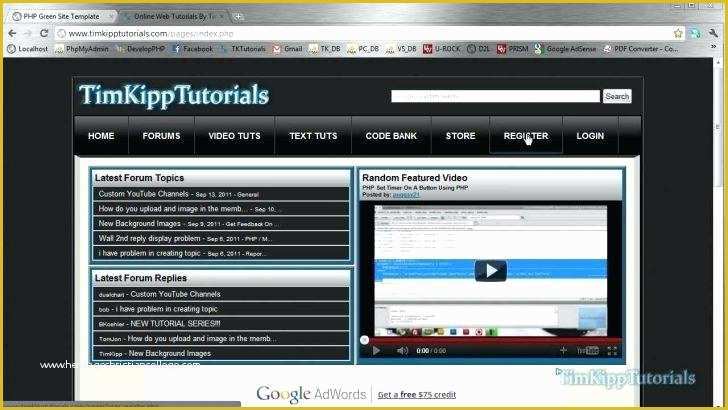Open the PhpMyAdmin bookmark

click(82, 49)
